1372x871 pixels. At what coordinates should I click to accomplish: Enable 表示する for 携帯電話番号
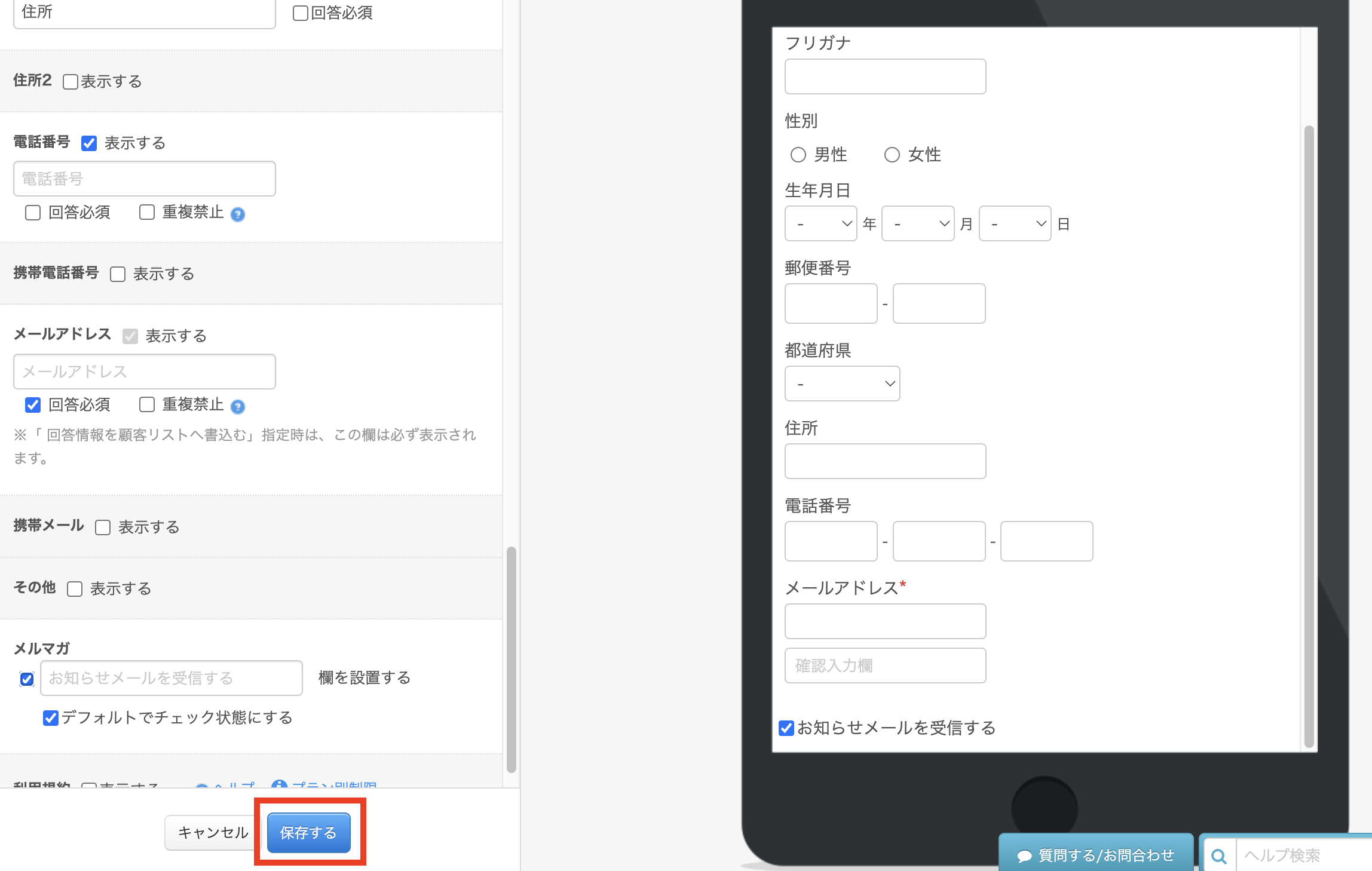tap(118, 274)
